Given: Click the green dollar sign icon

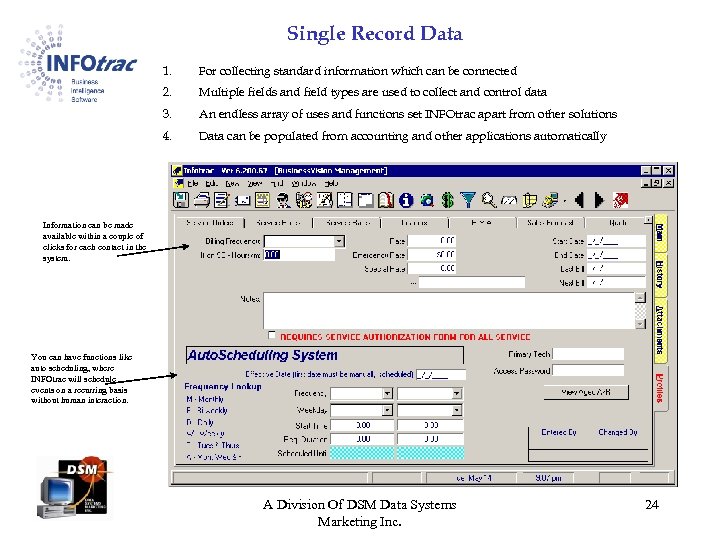Looking at the screenshot, I should point(447,200).
